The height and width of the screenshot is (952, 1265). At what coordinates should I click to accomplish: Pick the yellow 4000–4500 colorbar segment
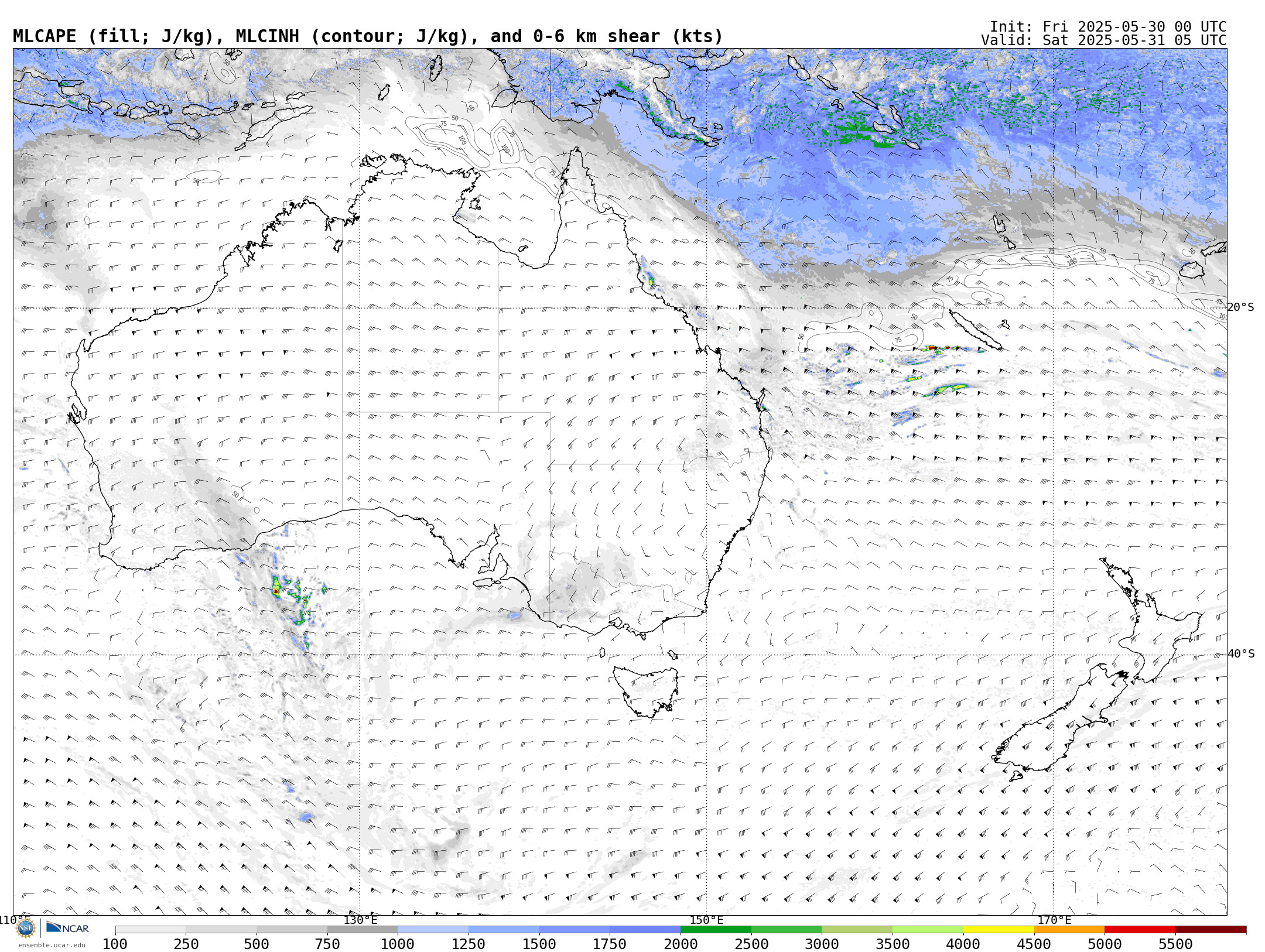pyautogui.click(x=999, y=930)
